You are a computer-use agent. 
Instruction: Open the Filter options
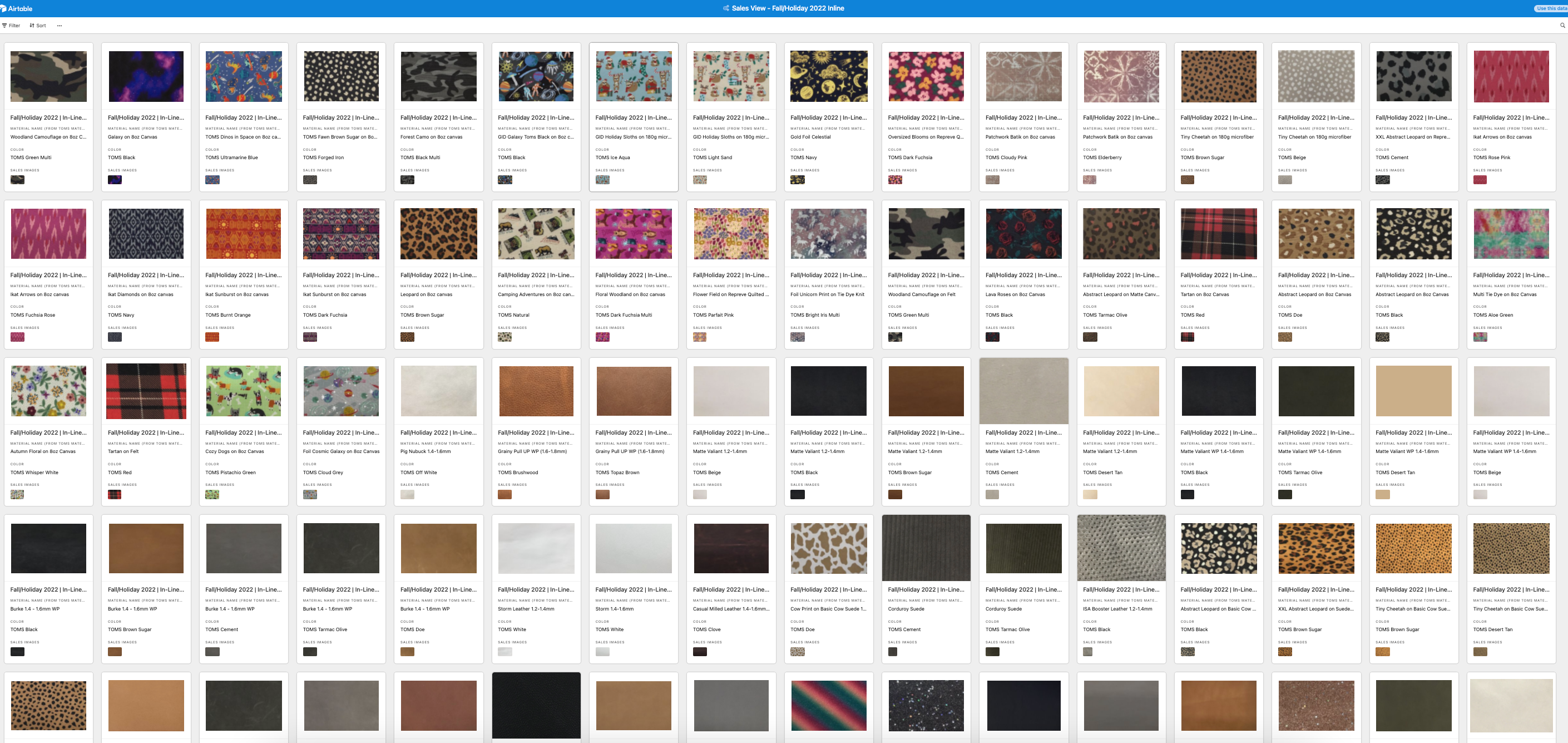[11, 26]
